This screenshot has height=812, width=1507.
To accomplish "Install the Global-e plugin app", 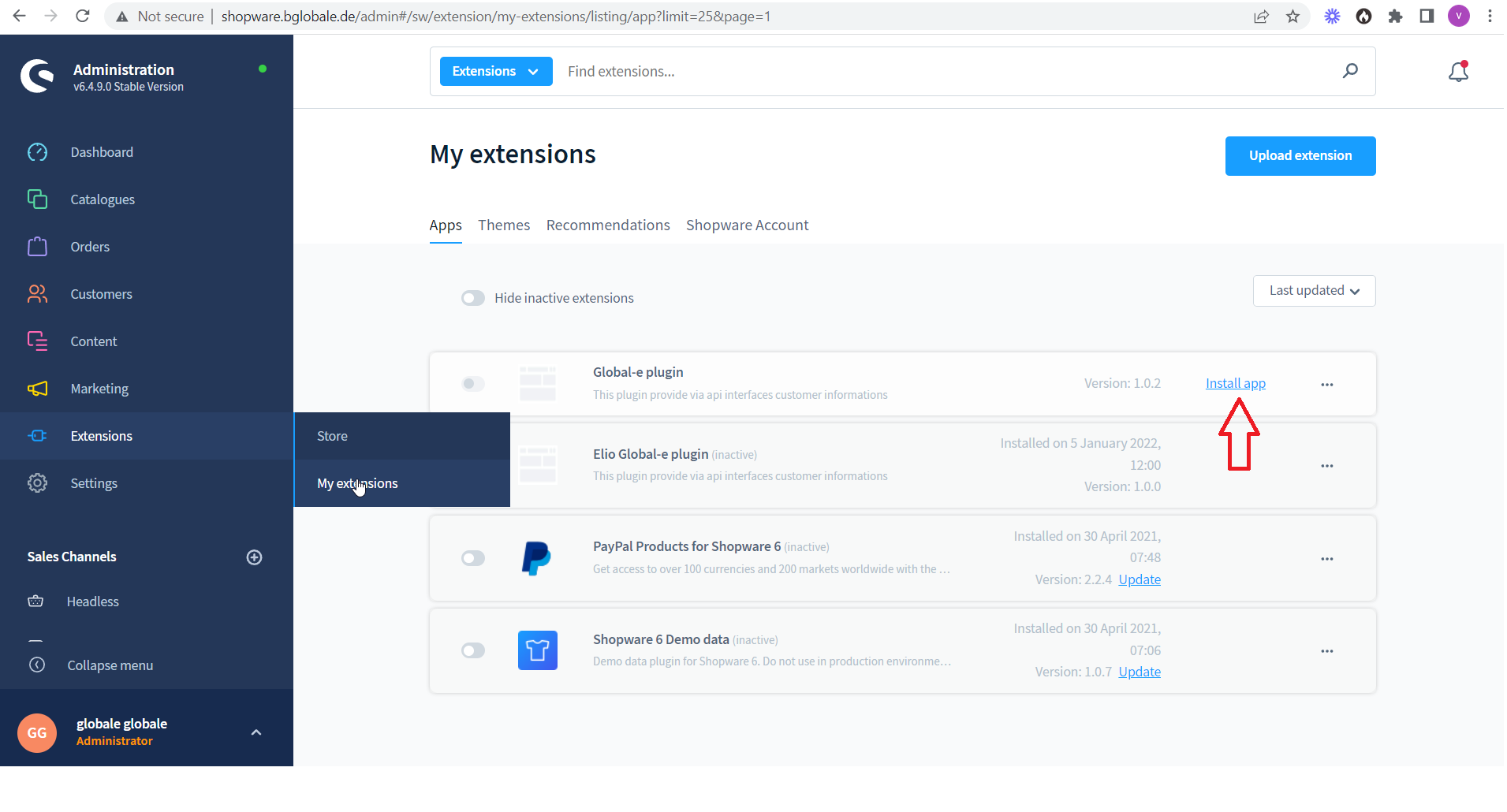I will point(1234,383).
